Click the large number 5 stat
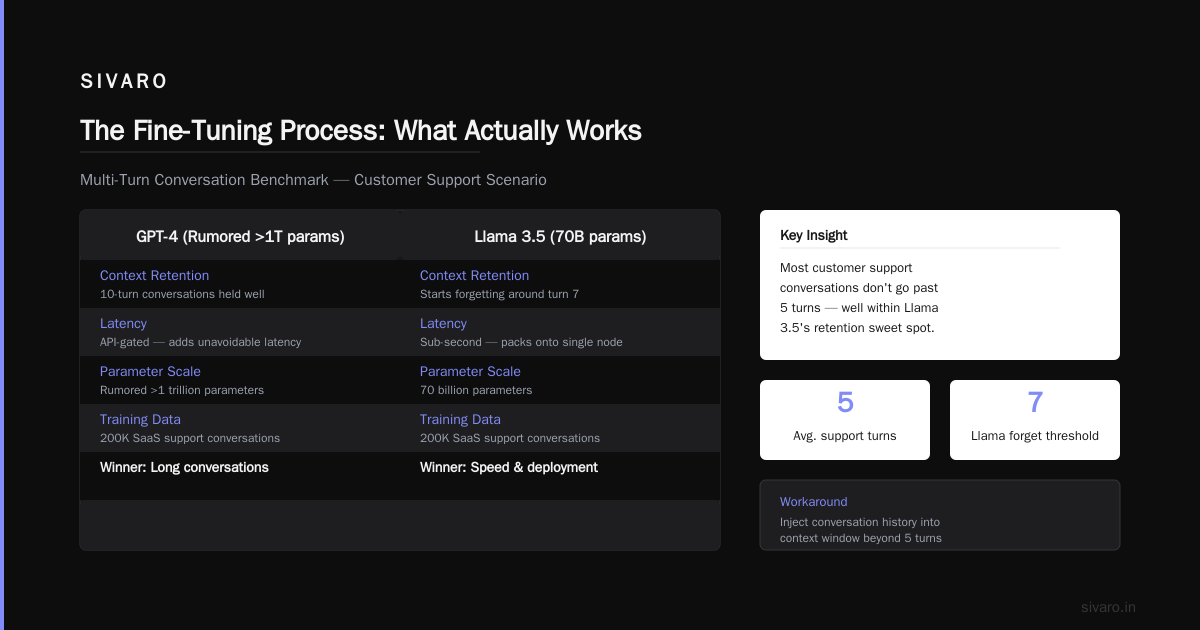Viewport: 1200px width, 630px height. pyautogui.click(x=845, y=403)
